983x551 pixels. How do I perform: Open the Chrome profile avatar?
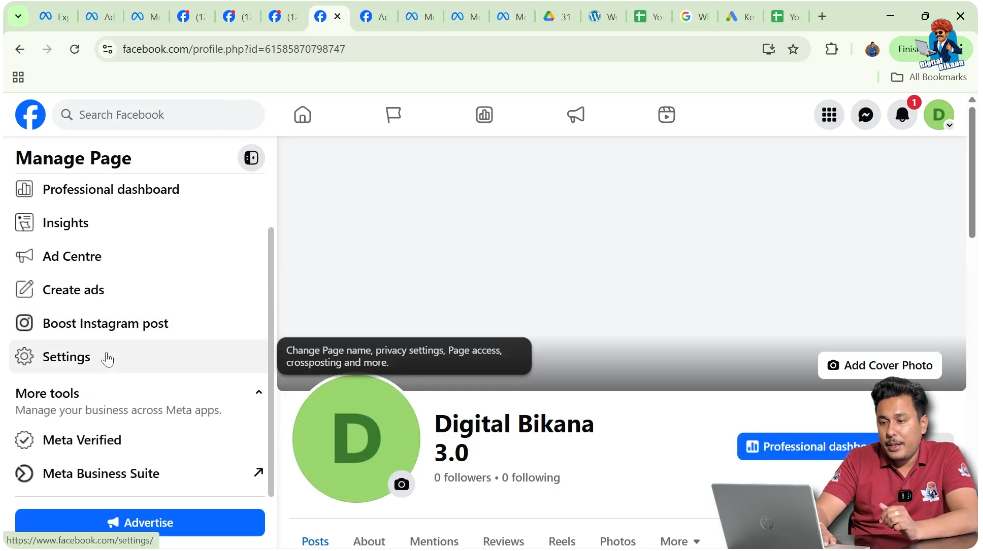(872, 49)
